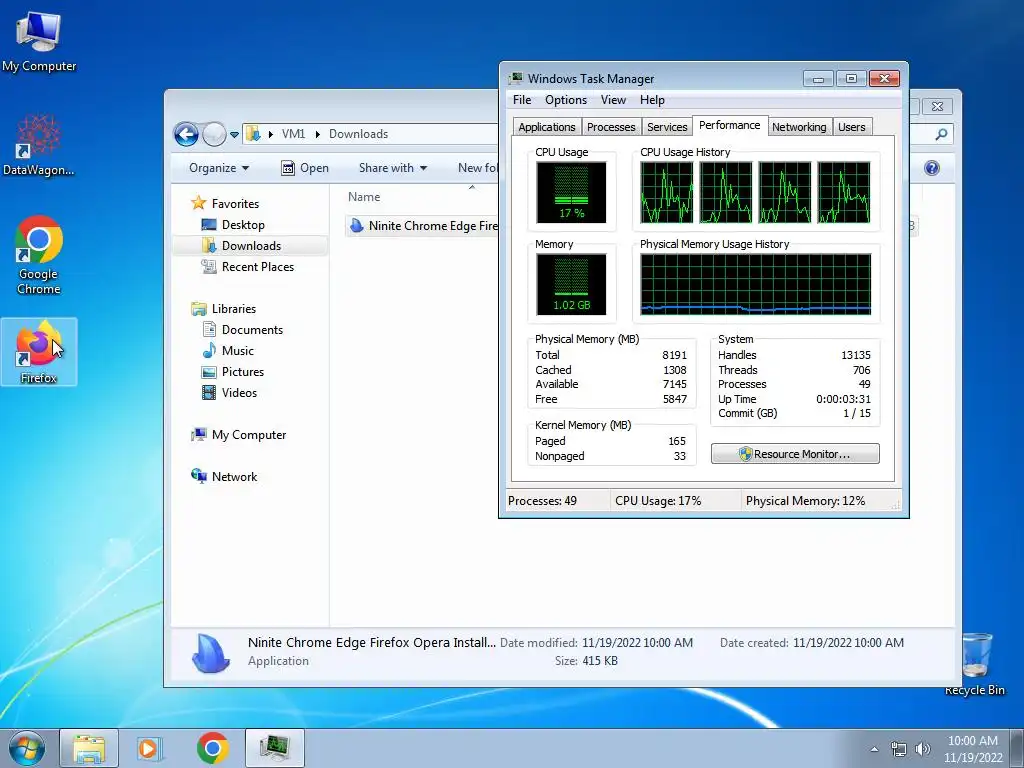
Task: Open Task Manager View menu
Action: 613,100
